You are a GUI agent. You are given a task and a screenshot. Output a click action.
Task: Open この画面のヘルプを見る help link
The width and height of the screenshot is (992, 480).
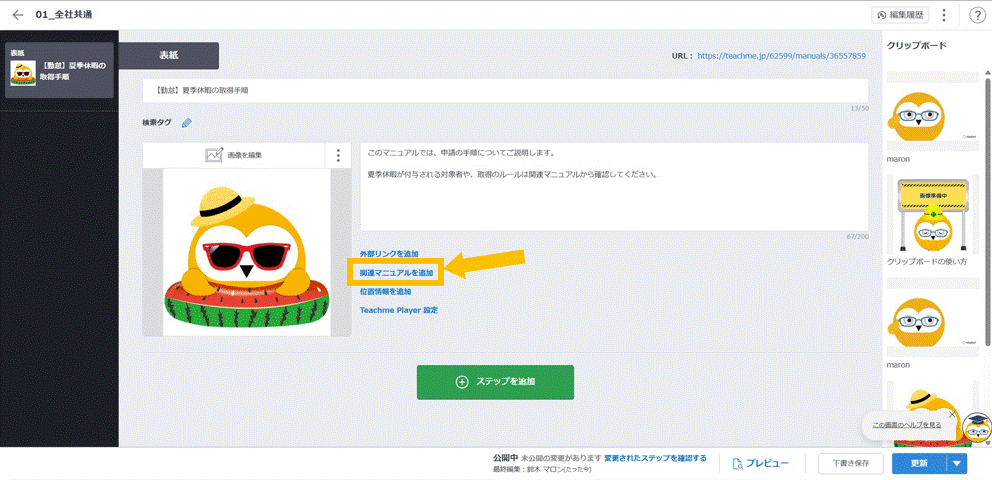[907, 424]
